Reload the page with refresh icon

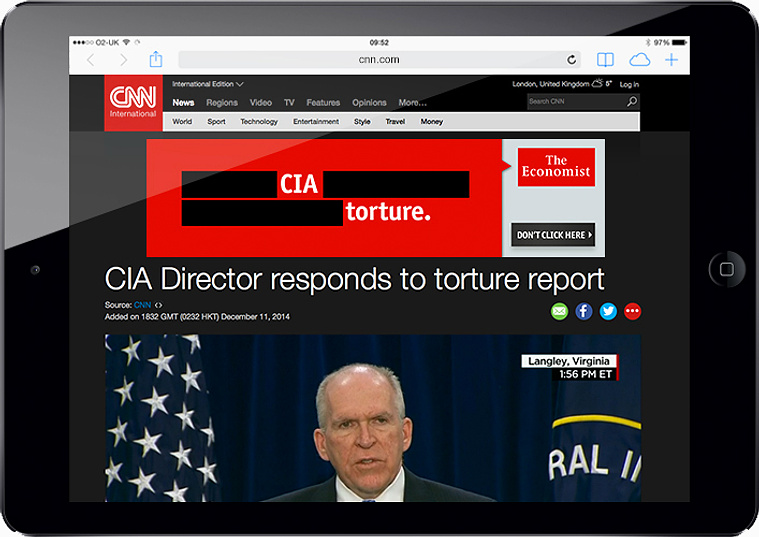pyautogui.click(x=572, y=60)
